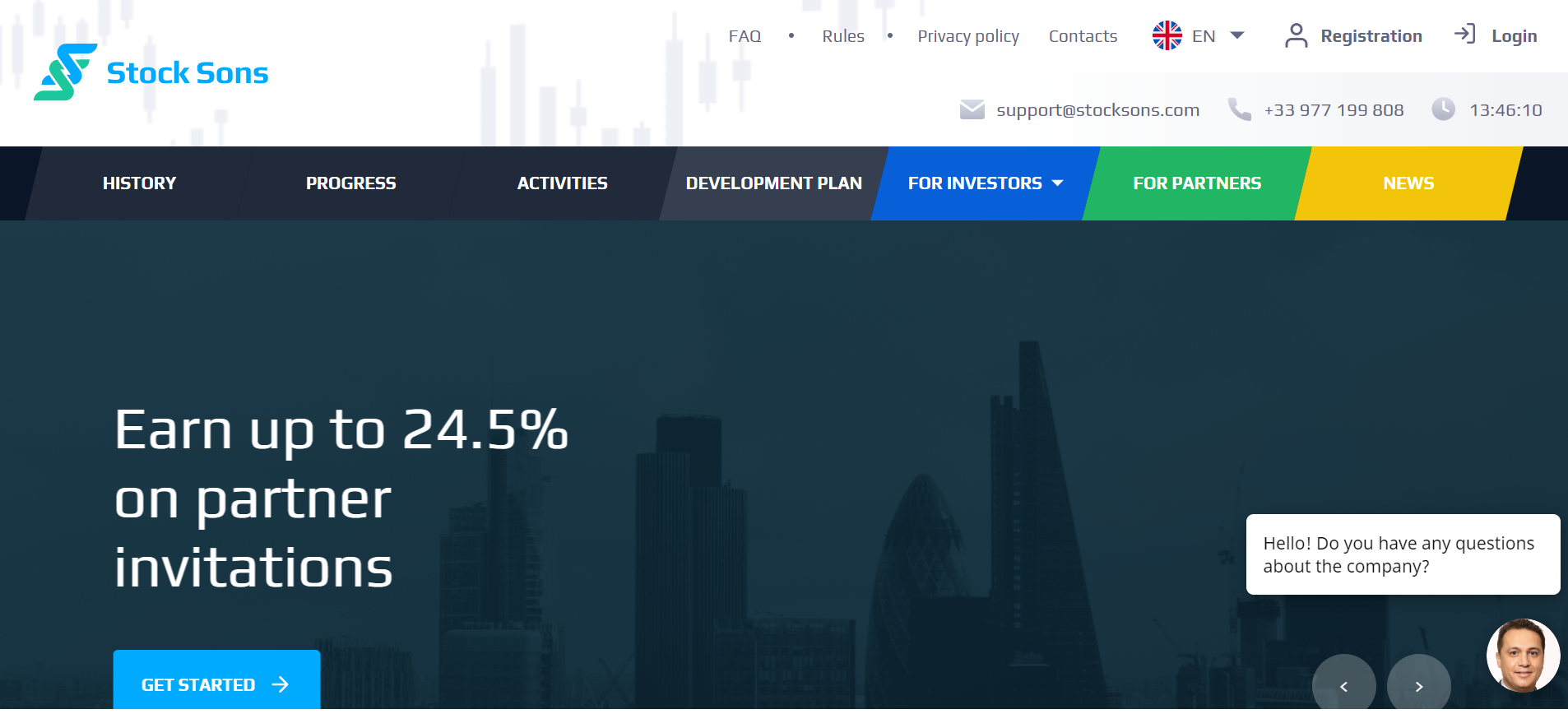Open the For Partners section

1196,183
